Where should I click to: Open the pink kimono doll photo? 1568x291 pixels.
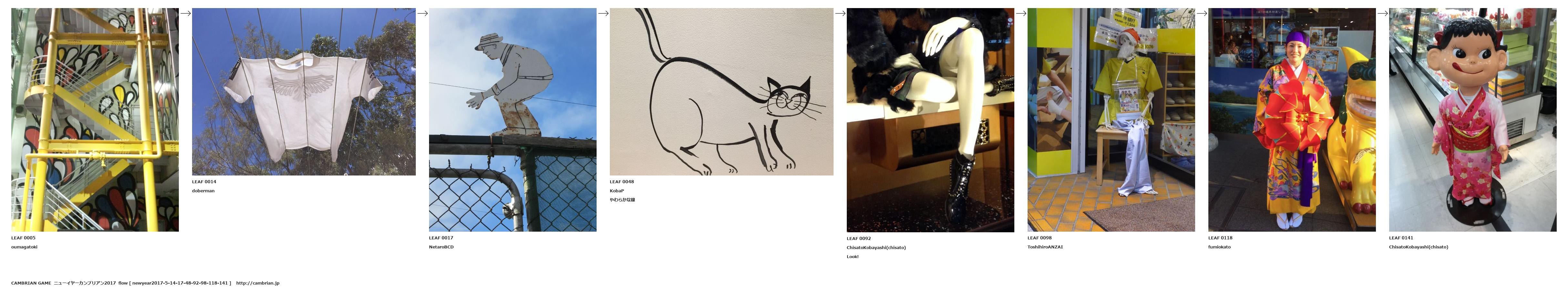(x=1472, y=119)
